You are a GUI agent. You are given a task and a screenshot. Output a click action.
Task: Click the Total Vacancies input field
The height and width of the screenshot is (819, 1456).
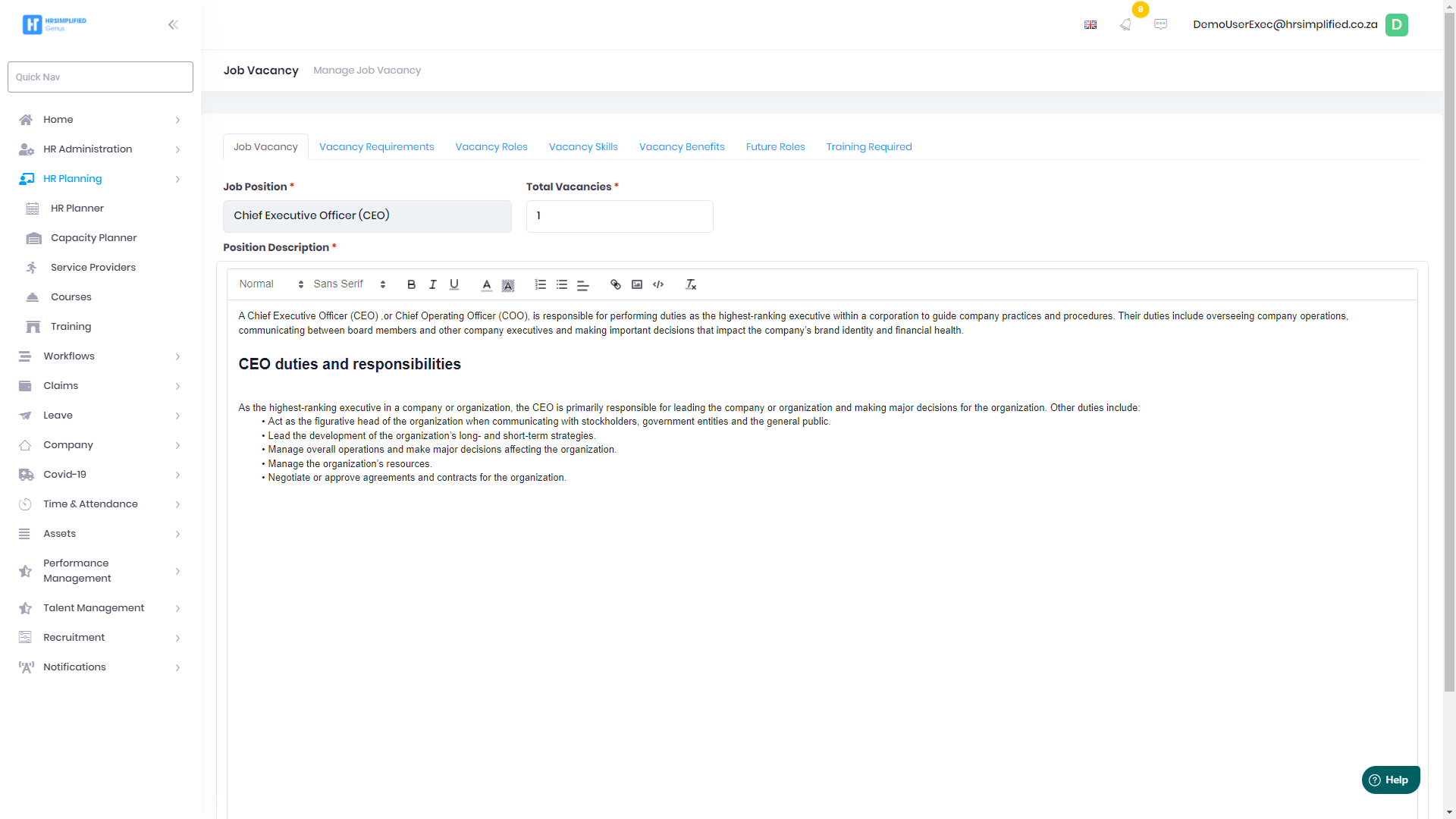[x=619, y=216]
